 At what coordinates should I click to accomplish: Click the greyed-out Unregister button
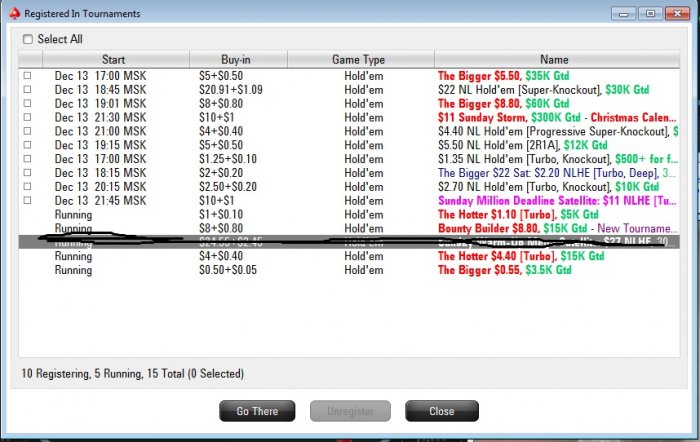(350, 411)
